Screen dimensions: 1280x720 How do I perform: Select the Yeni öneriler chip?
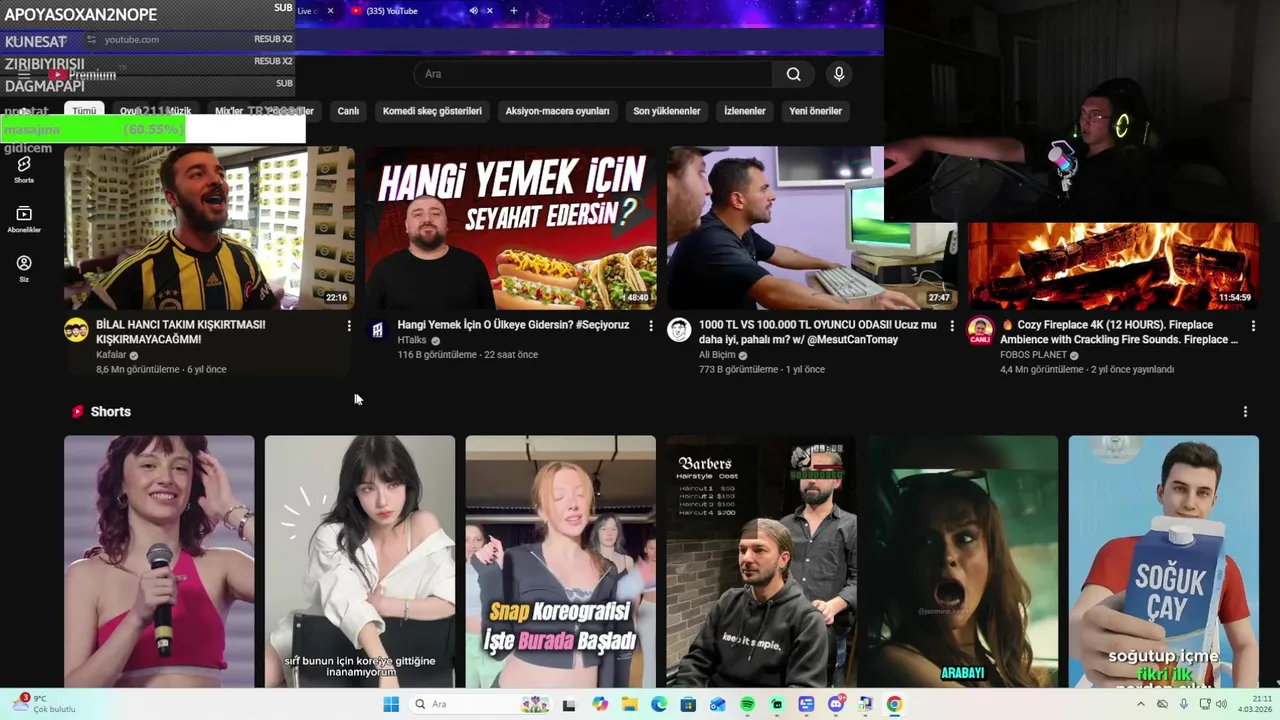pyautogui.click(x=815, y=111)
